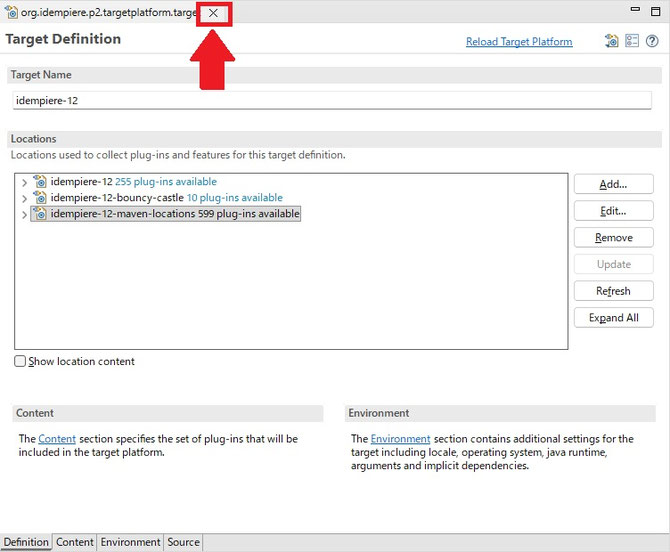The height and width of the screenshot is (552, 670).
Task: Click the Target Name field containing idempiere-12
Action: click(x=332, y=100)
